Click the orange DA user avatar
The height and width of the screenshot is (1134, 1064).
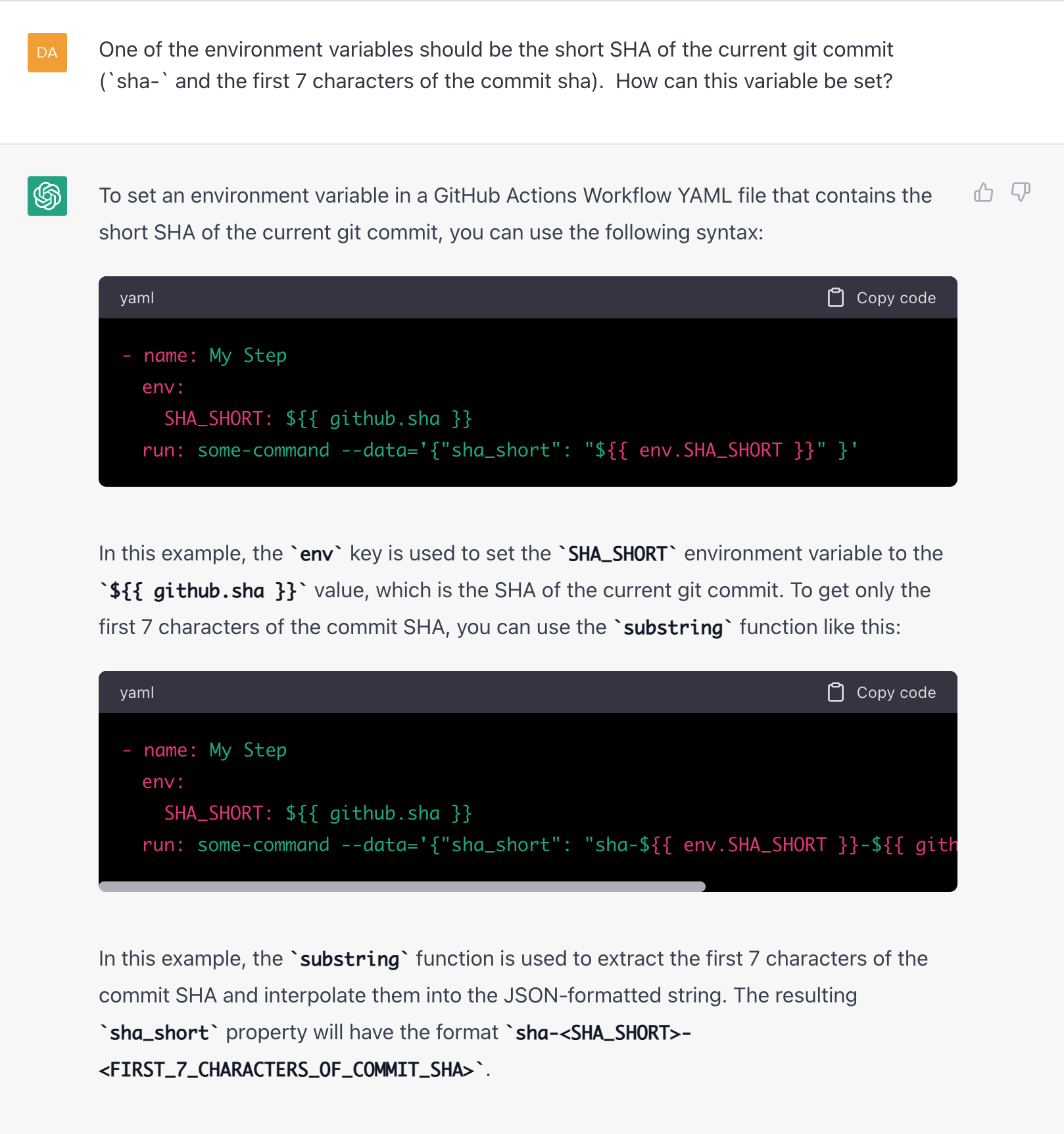click(47, 53)
